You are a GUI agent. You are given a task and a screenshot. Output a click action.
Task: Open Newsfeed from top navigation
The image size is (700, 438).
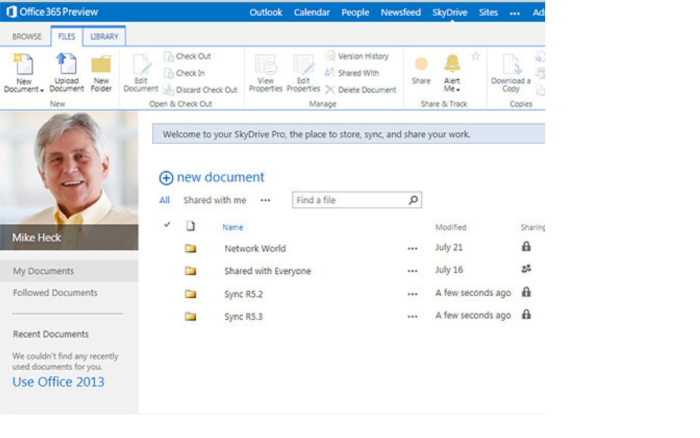click(x=400, y=13)
